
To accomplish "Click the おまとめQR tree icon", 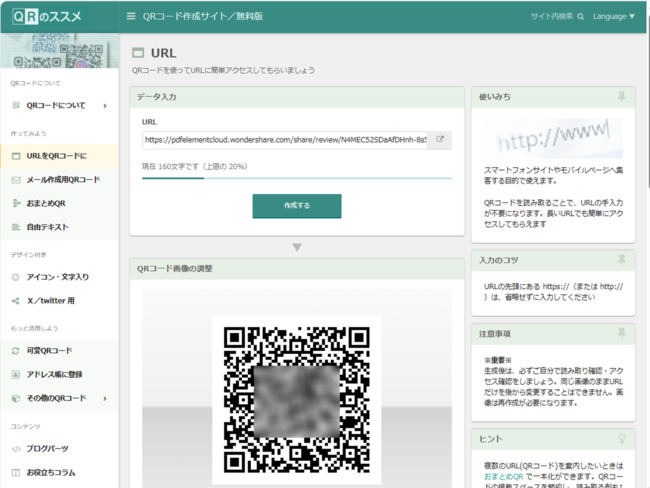I will 16,203.
